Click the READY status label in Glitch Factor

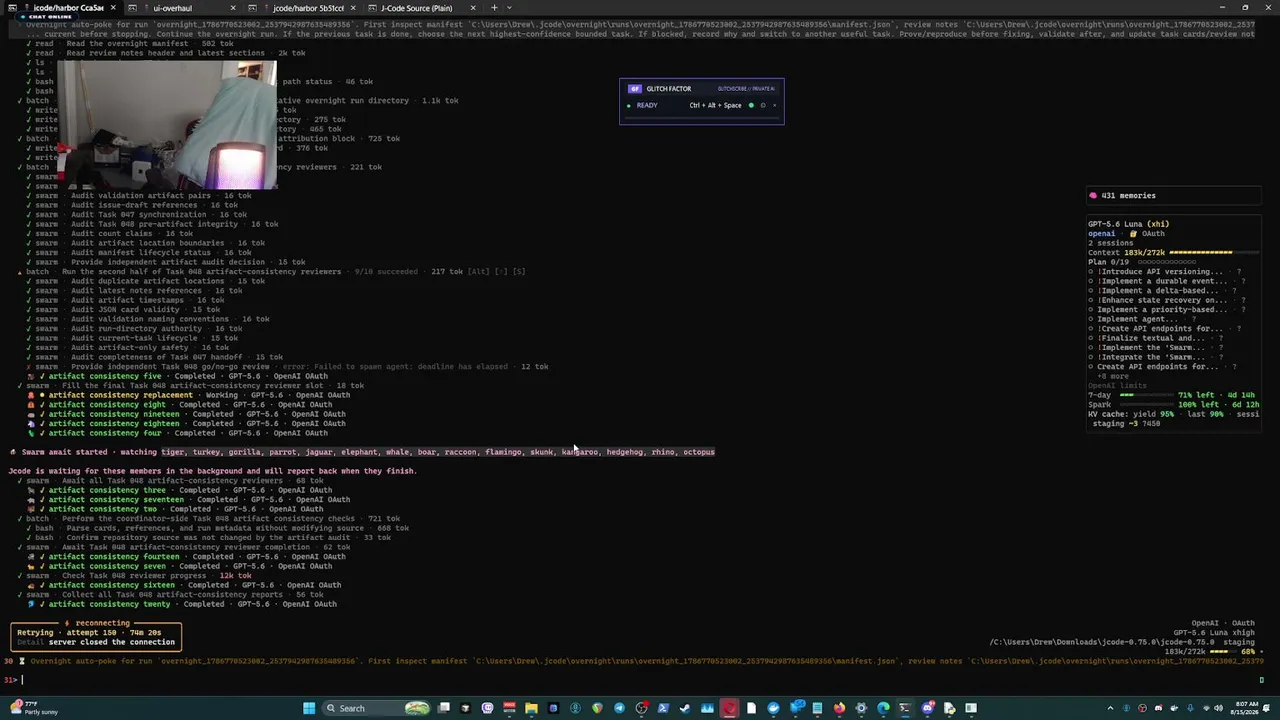click(647, 105)
